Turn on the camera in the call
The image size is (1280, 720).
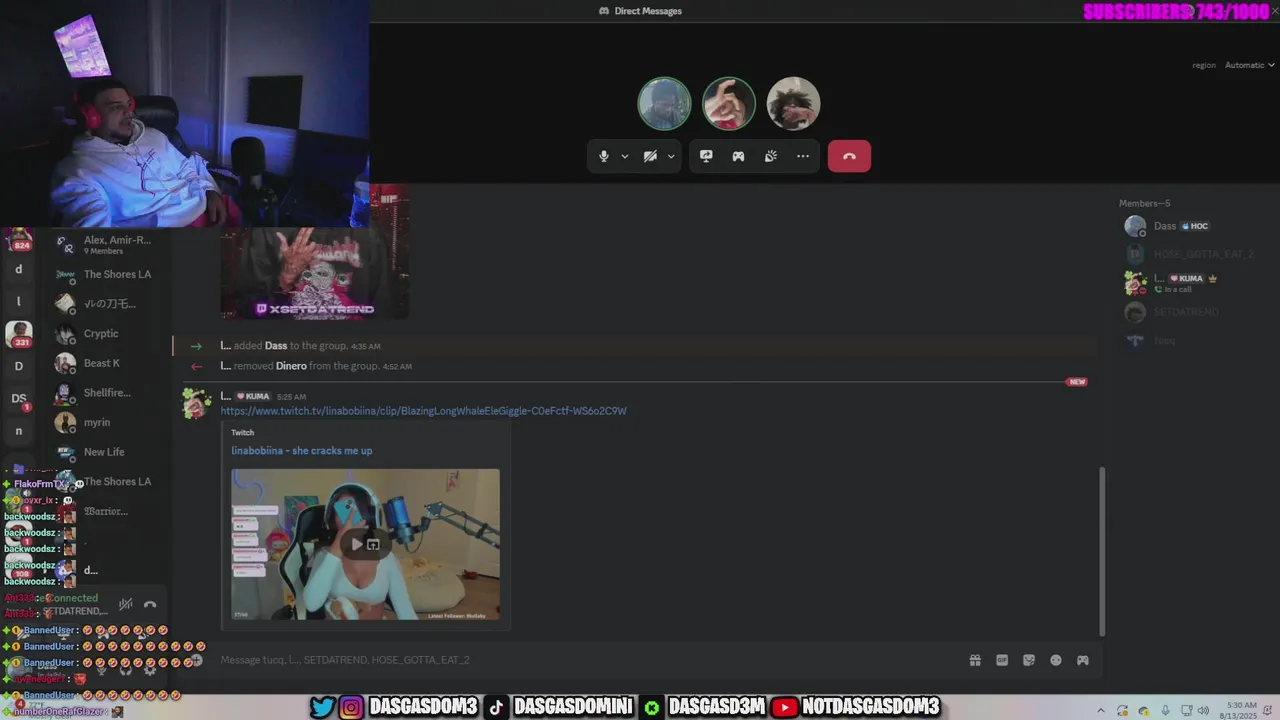pos(650,156)
